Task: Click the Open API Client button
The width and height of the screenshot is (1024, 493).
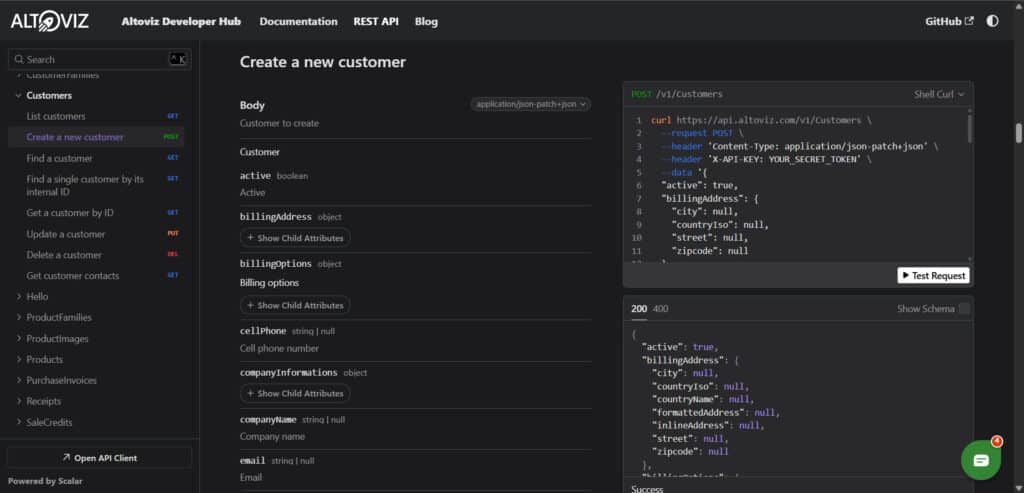Action: point(99,458)
